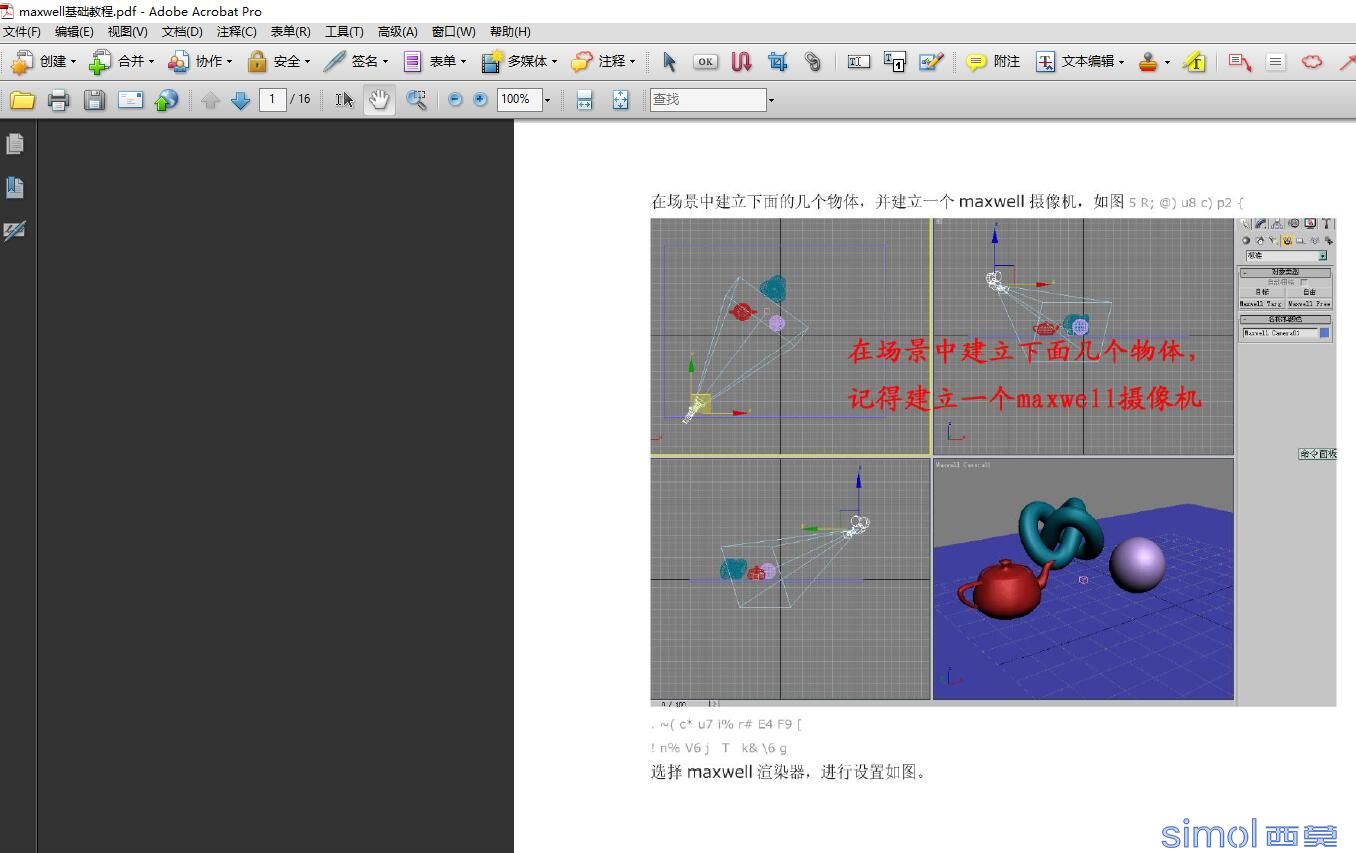The height and width of the screenshot is (853, 1356).
Task: Click the email envelope icon
Action: pyautogui.click(x=130, y=100)
